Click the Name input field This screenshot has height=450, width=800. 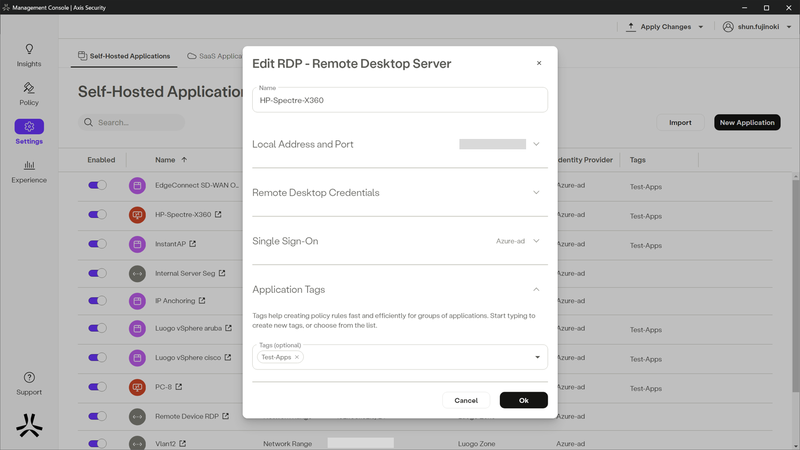pyautogui.click(x=400, y=100)
